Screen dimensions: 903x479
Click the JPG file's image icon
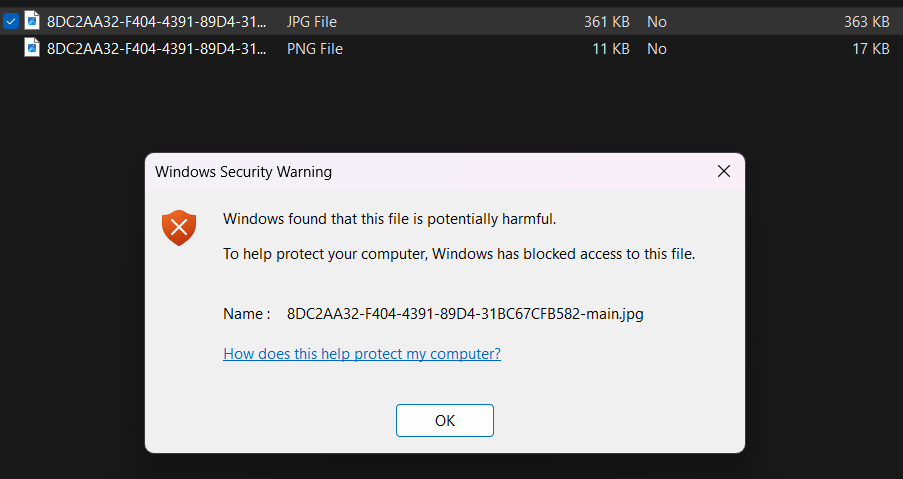click(32, 21)
